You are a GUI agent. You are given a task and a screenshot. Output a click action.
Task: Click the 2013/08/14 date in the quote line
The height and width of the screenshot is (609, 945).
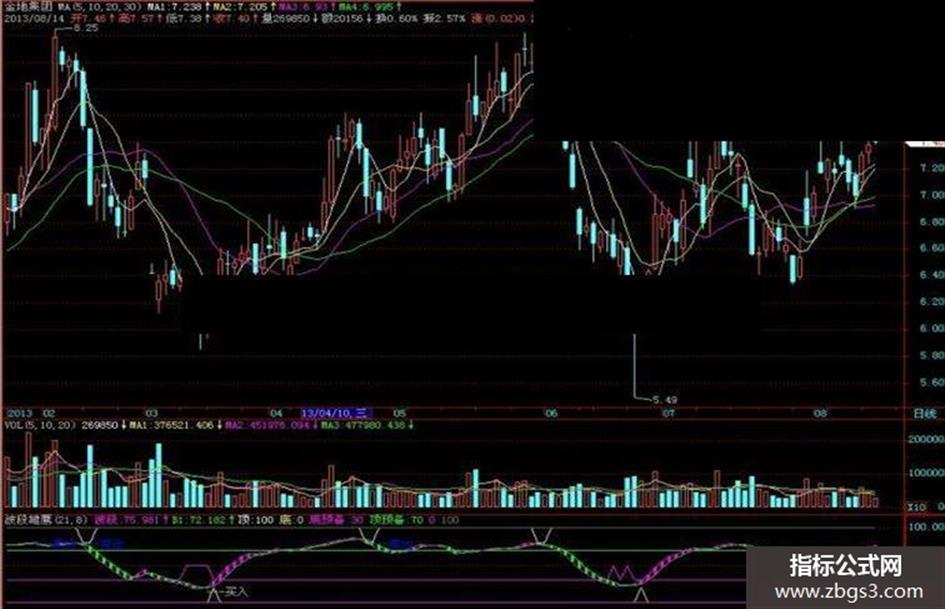(x=34, y=19)
